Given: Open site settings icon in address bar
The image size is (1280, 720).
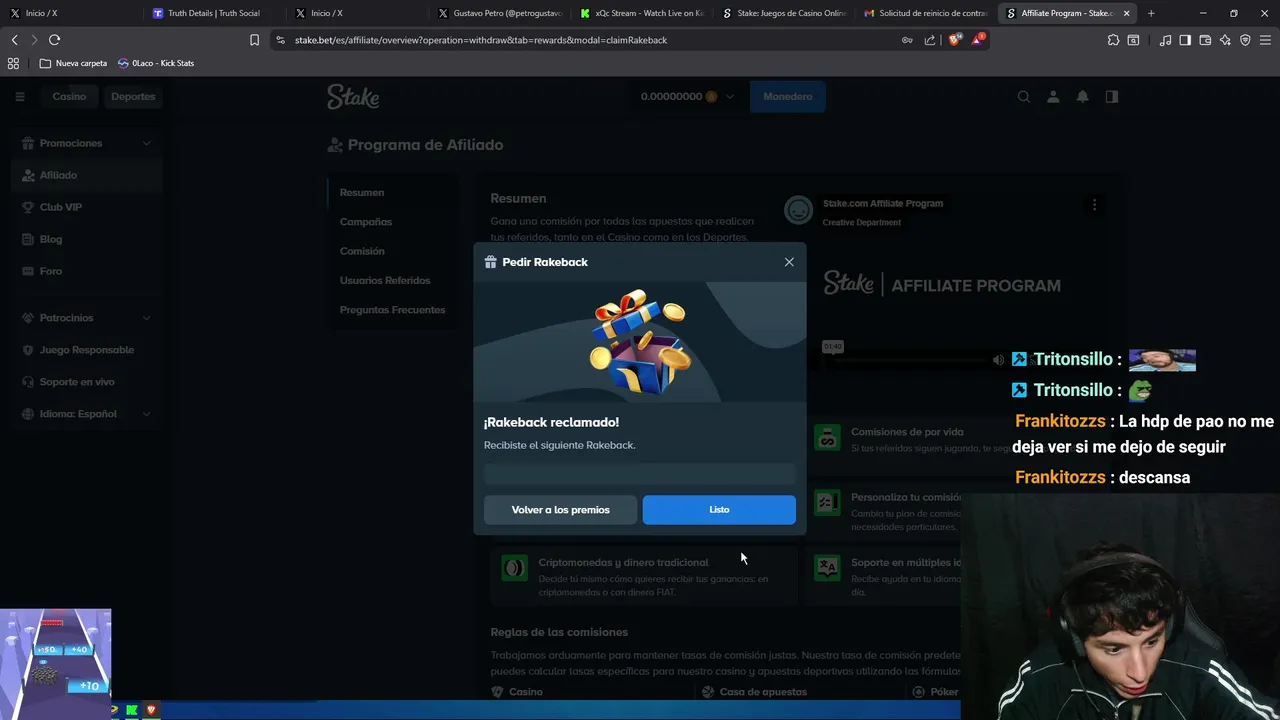Looking at the screenshot, I should 280,40.
